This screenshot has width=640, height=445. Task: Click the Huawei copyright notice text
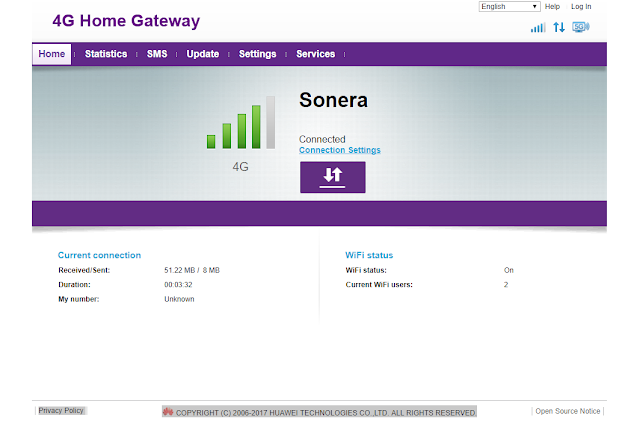point(326,413)
